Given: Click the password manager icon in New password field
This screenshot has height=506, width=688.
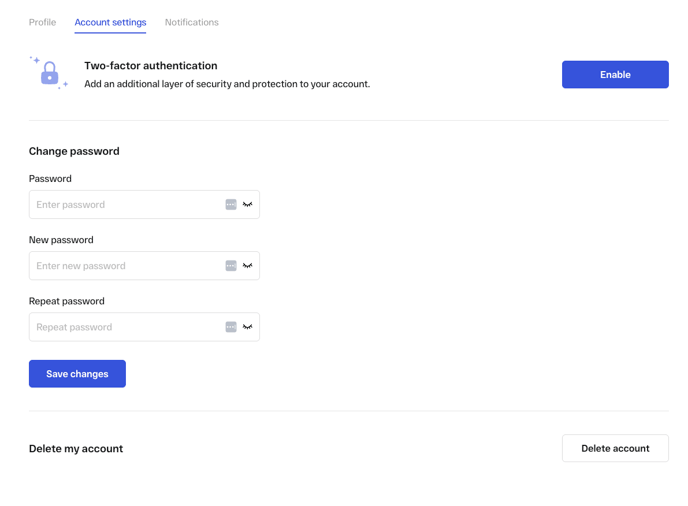Looking at the screenshot, I should pyautogui.click(x=231, y=266).
